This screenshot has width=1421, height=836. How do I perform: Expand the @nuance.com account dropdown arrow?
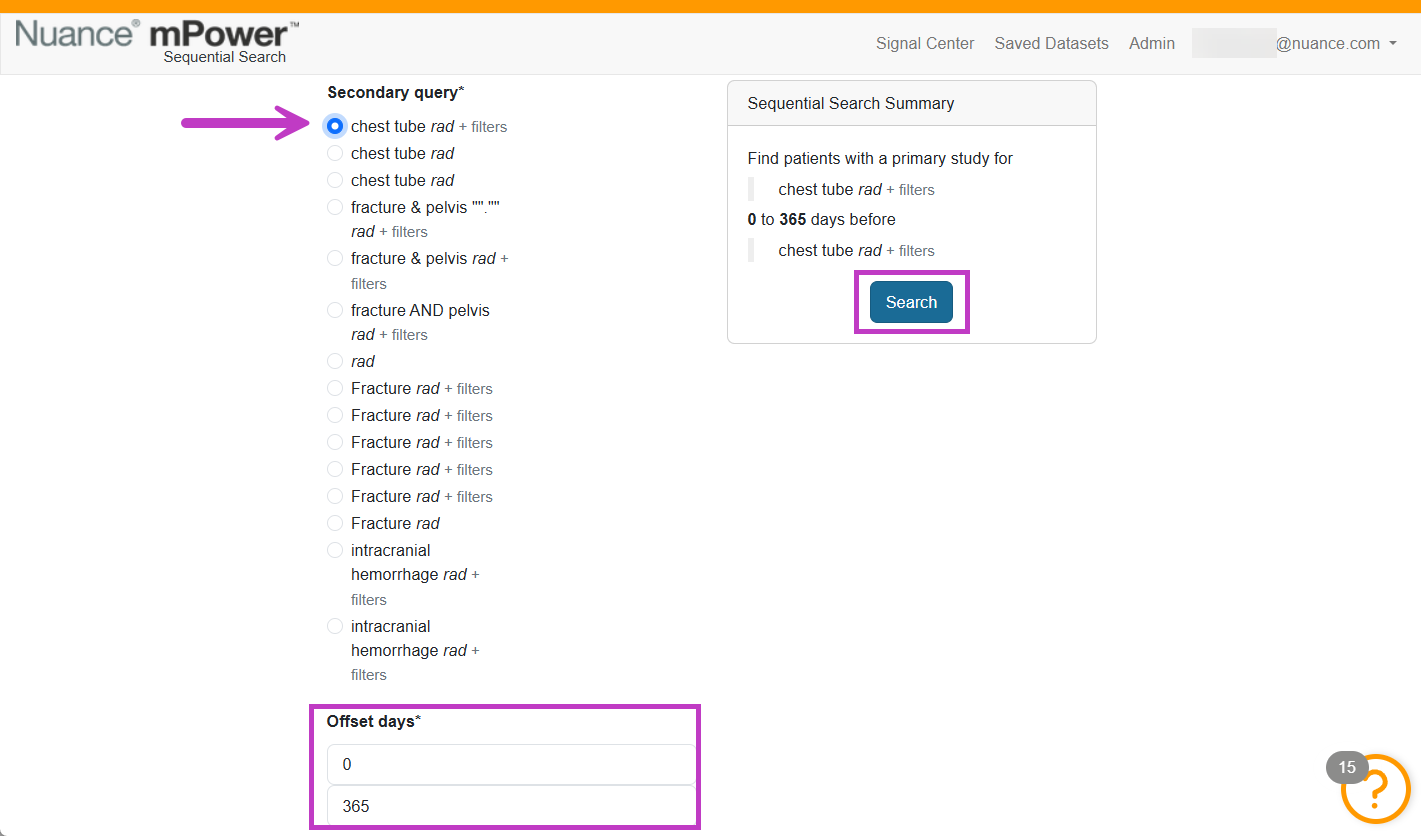tap(1393, 44)
